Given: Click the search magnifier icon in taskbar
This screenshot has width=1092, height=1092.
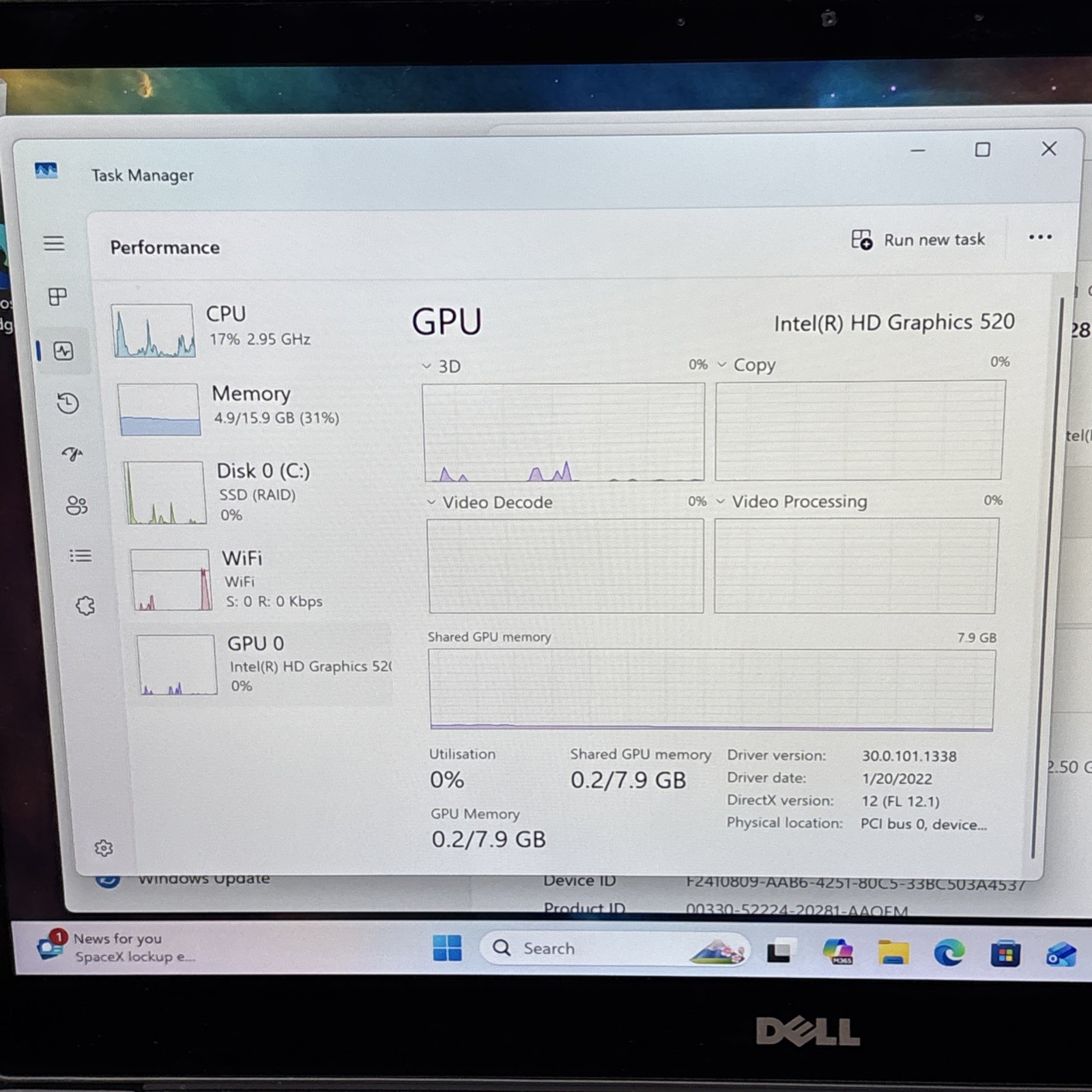Looking at the screenshot, I should point(502,948).
